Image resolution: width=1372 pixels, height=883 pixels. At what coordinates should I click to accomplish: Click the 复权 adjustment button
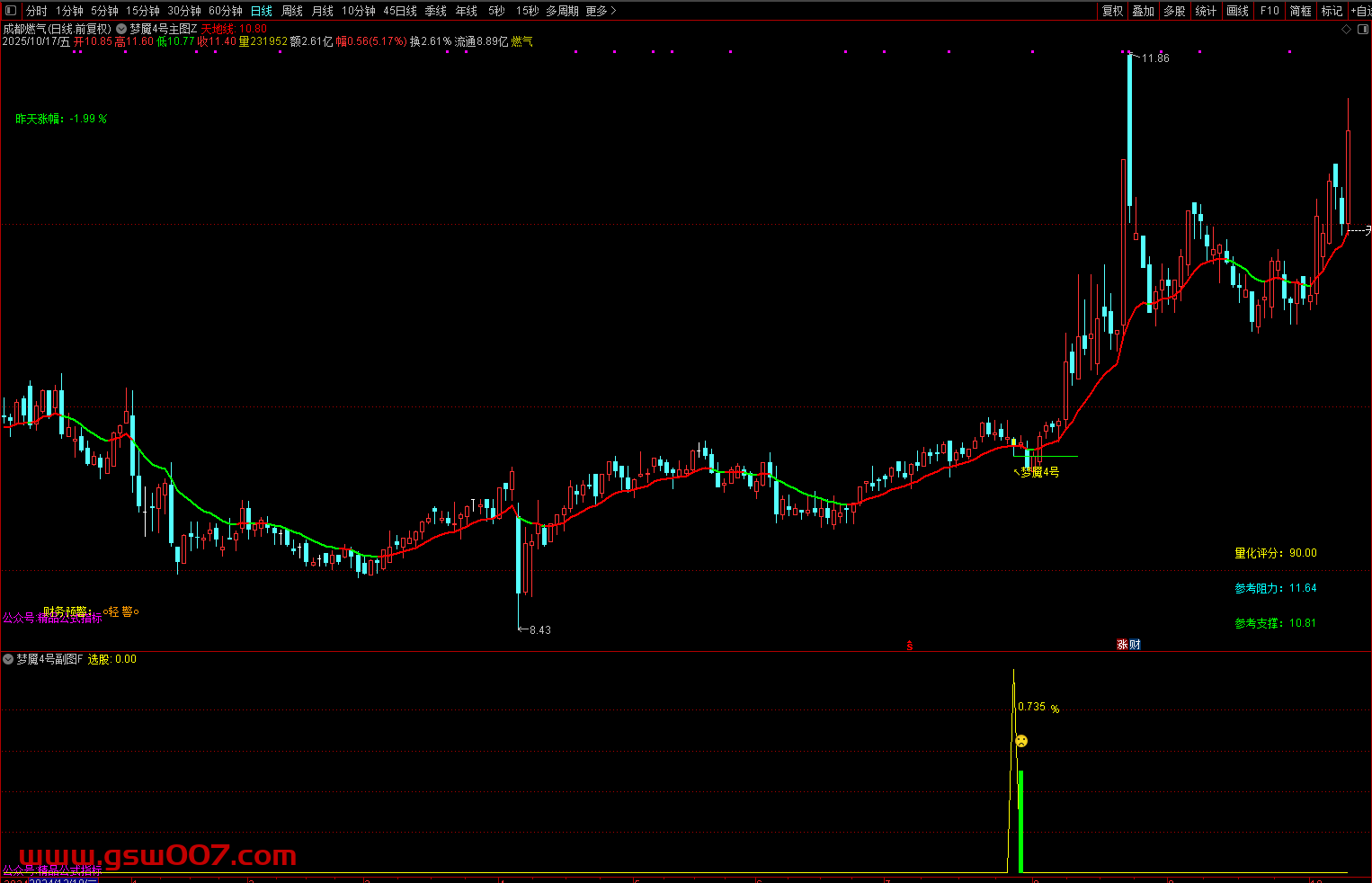click(1112, 11)
